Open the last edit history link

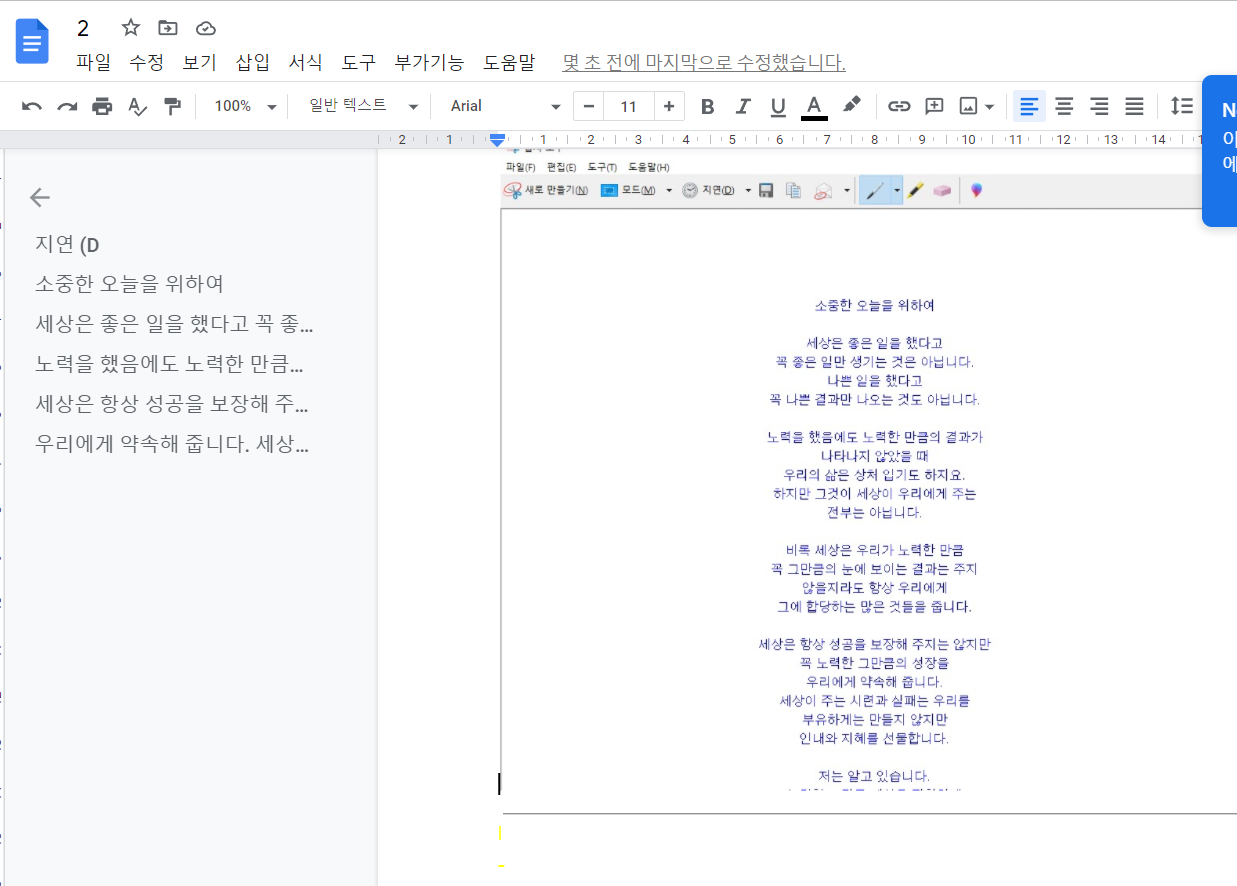[x=704, y=62]
